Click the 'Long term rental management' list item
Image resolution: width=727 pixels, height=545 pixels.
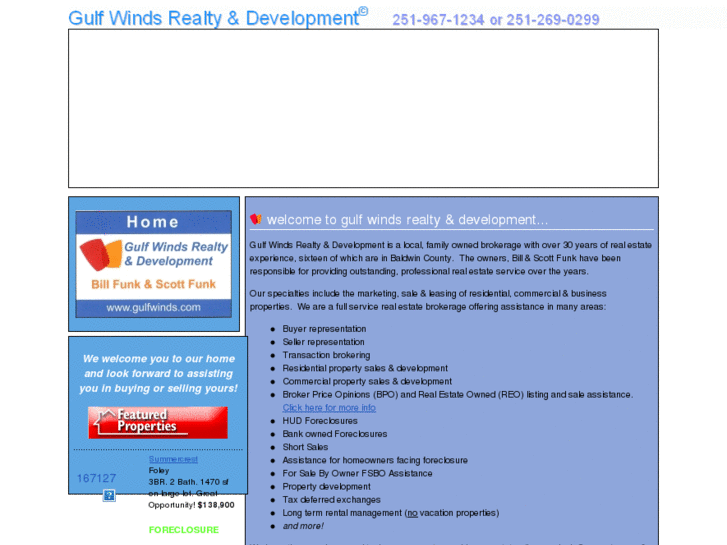(391, 513)
